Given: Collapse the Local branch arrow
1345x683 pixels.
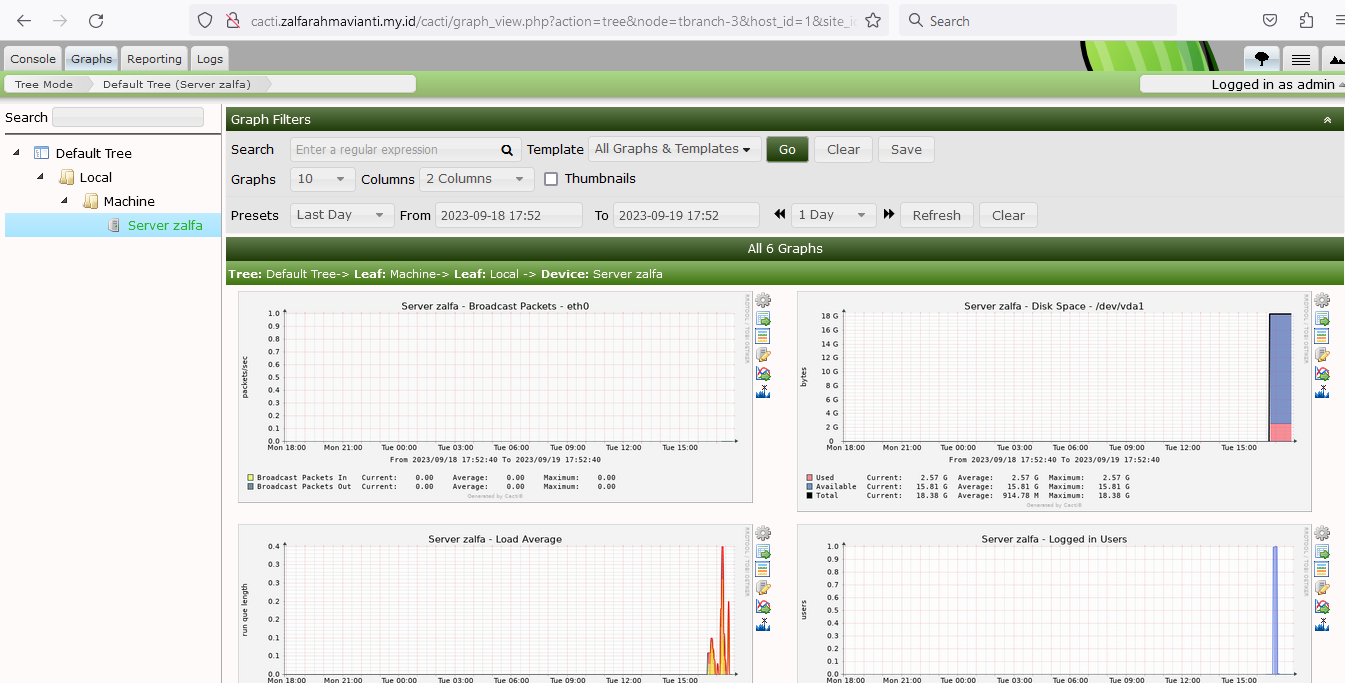Looking at the screenshot, I should pos(40,177).
